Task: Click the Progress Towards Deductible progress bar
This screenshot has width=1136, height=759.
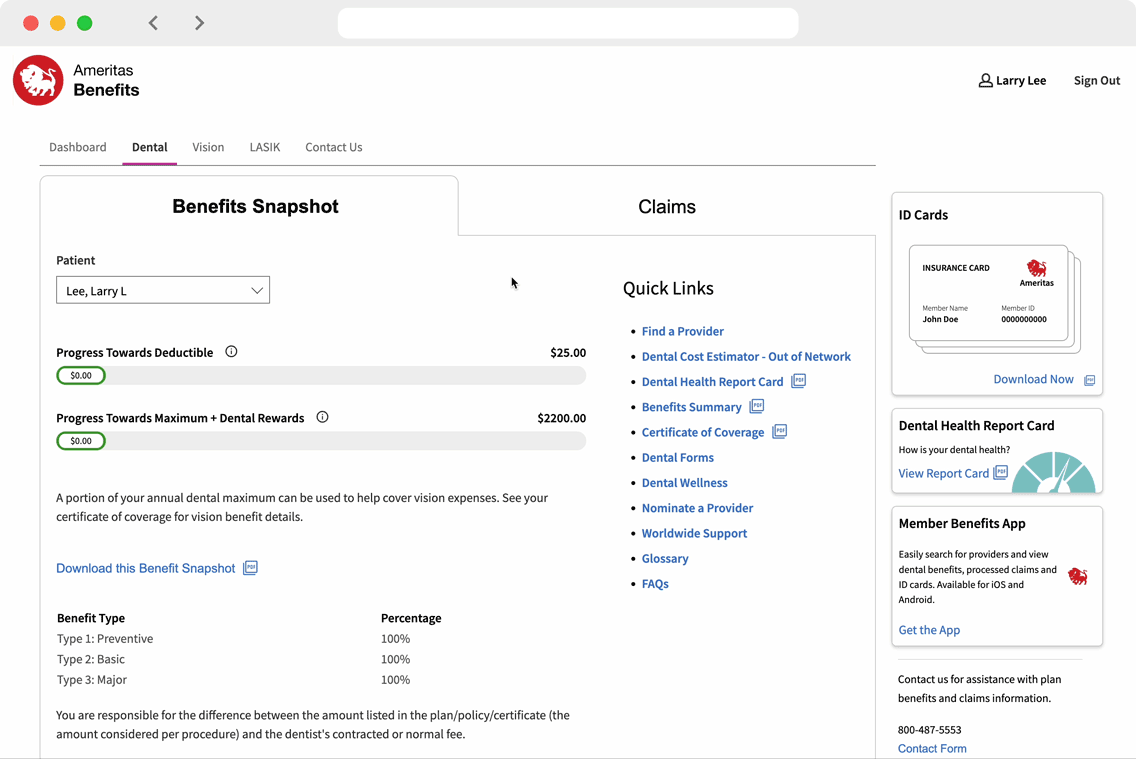Action: (321, 376)
